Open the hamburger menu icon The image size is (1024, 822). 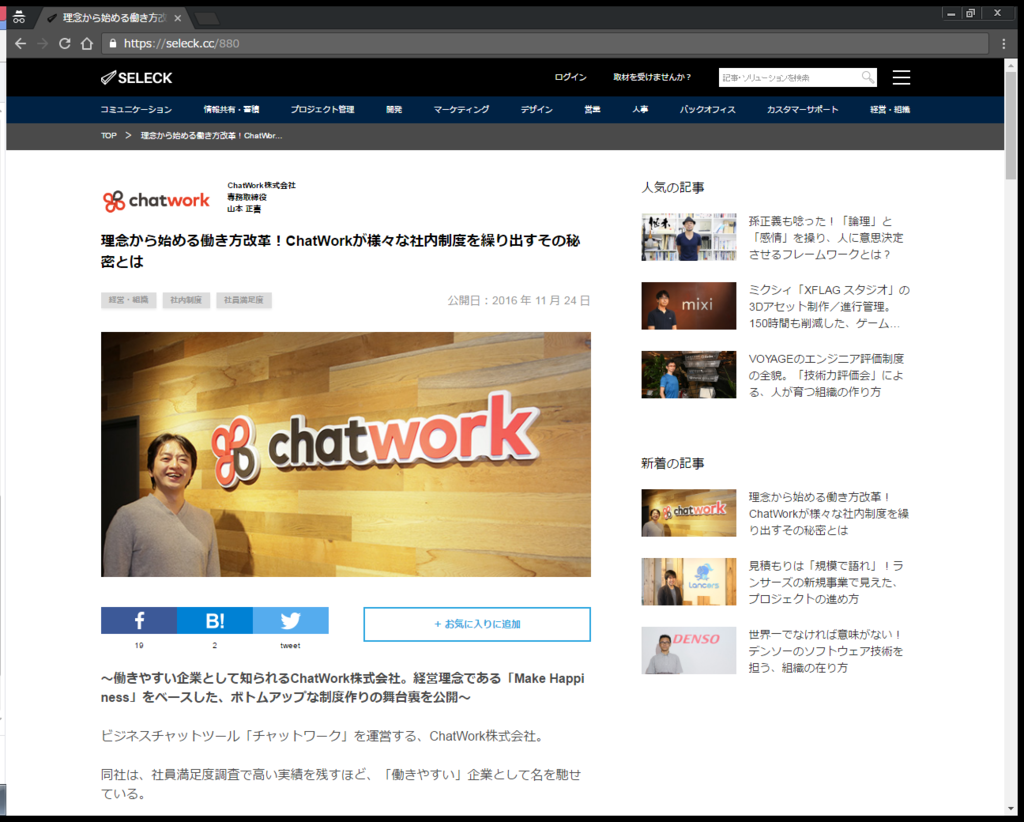point(901,78)
